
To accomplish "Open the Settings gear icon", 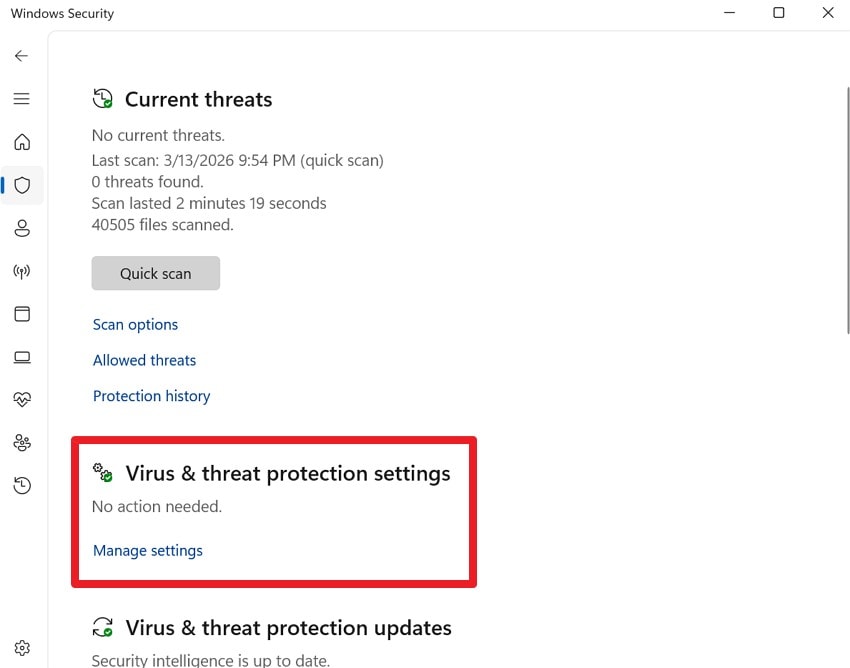I will (x=22, y=648).
